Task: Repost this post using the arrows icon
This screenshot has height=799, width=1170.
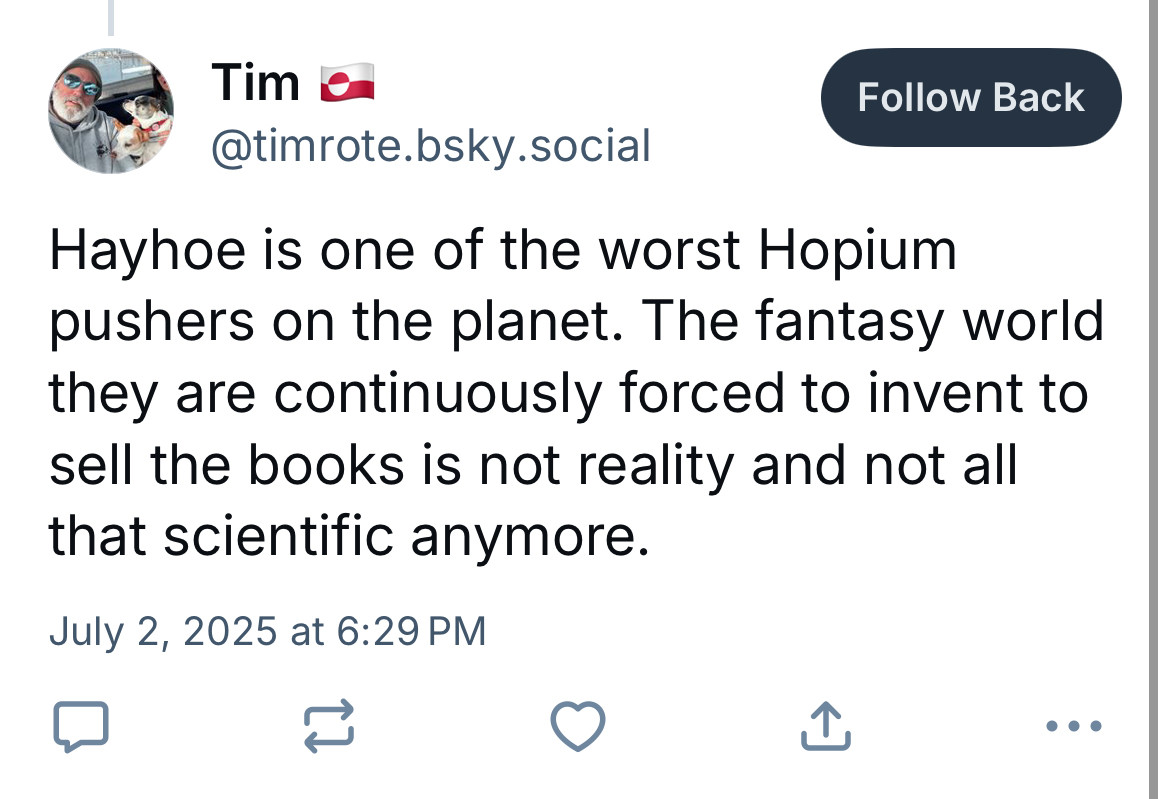Action: [329, 725]
